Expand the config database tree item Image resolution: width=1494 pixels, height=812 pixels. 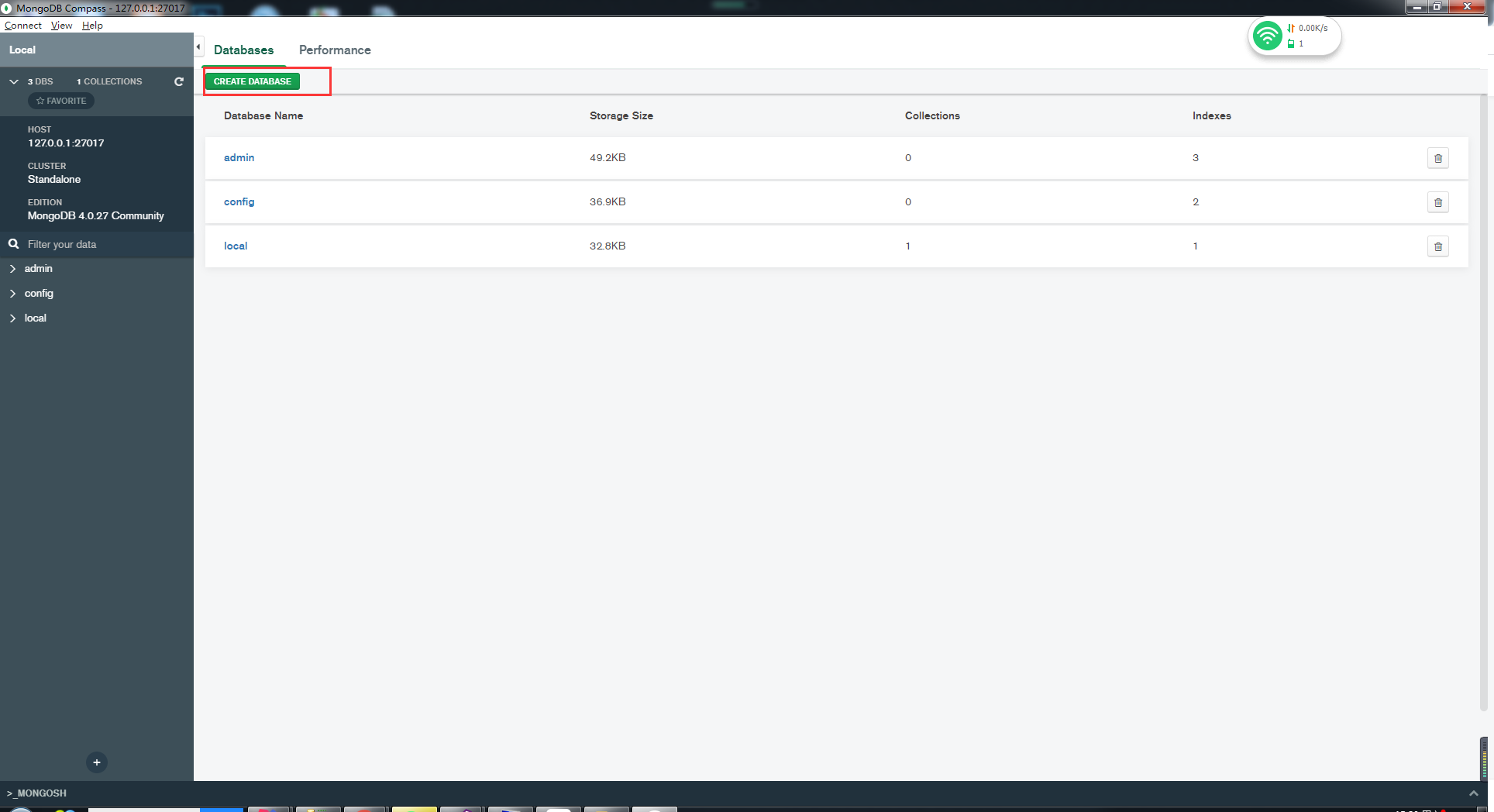[12, 294]
